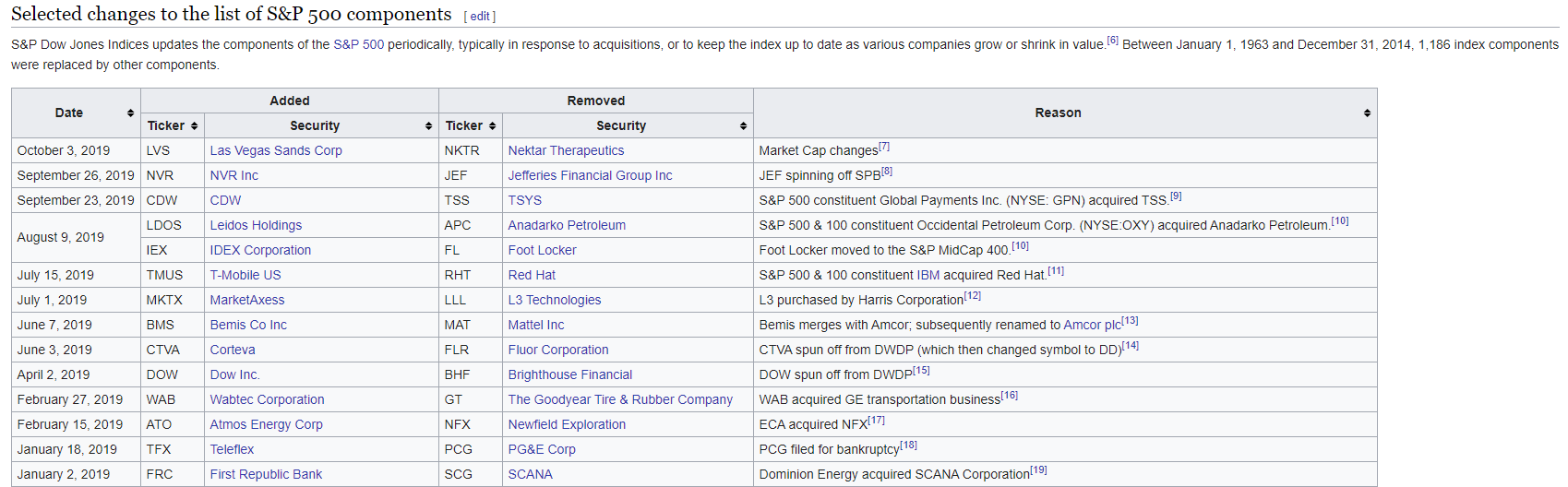
Task: Select the TMUS ticker cell
Action: click(173, 275)
